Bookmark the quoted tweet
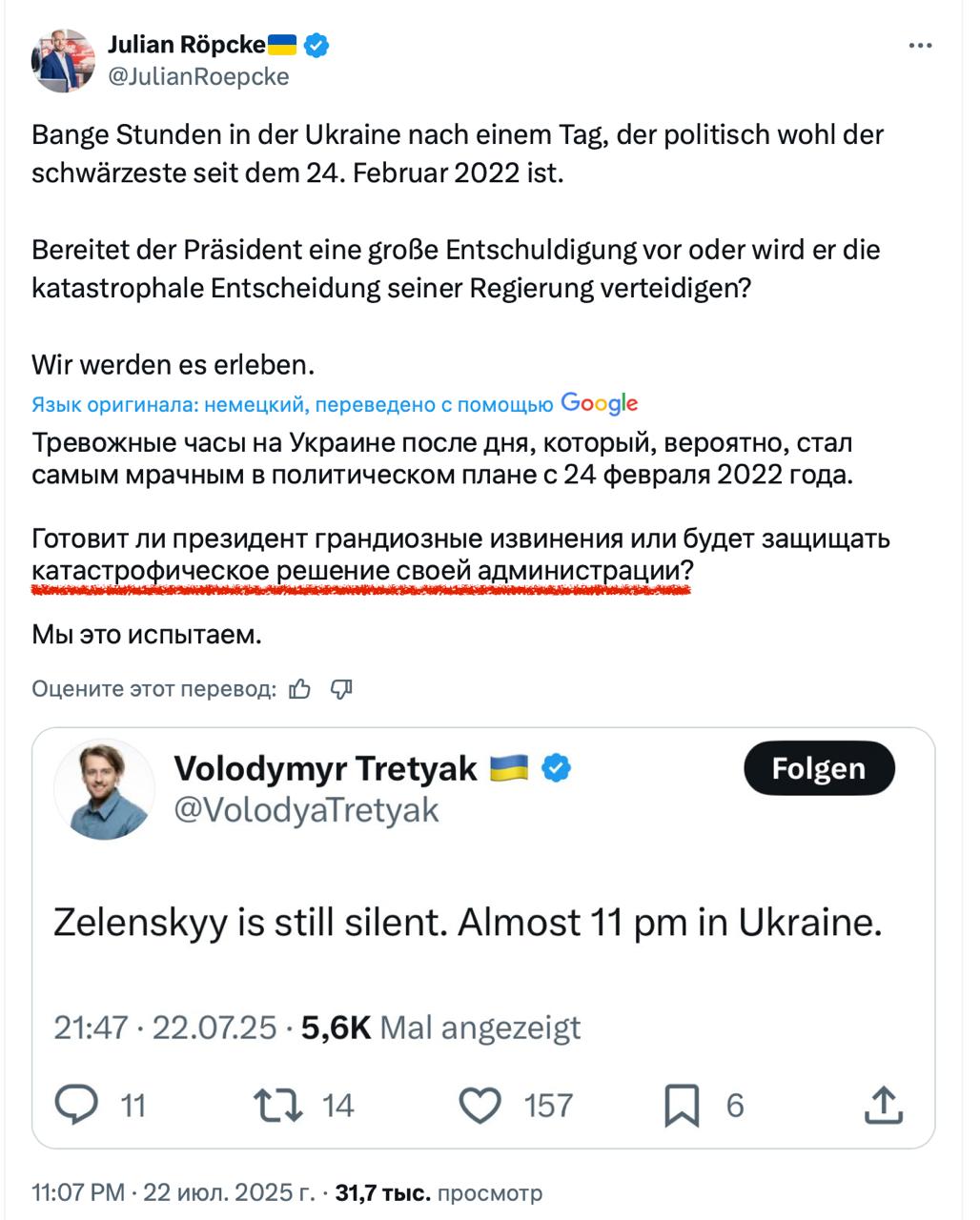Viewport: 980px width, 1220px height. tap(682, 1106)
